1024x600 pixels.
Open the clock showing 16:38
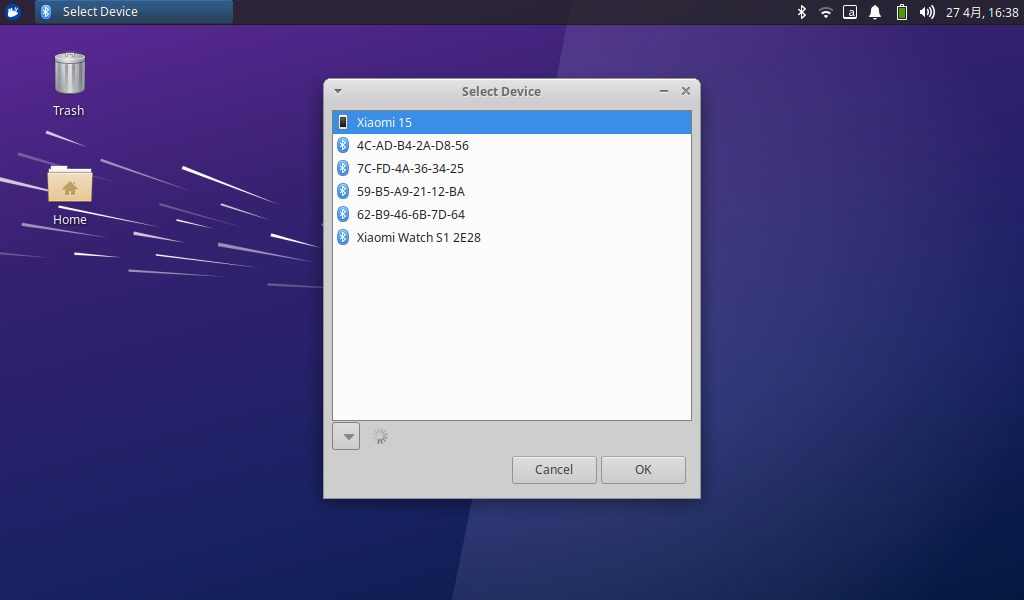coord(982,12)
